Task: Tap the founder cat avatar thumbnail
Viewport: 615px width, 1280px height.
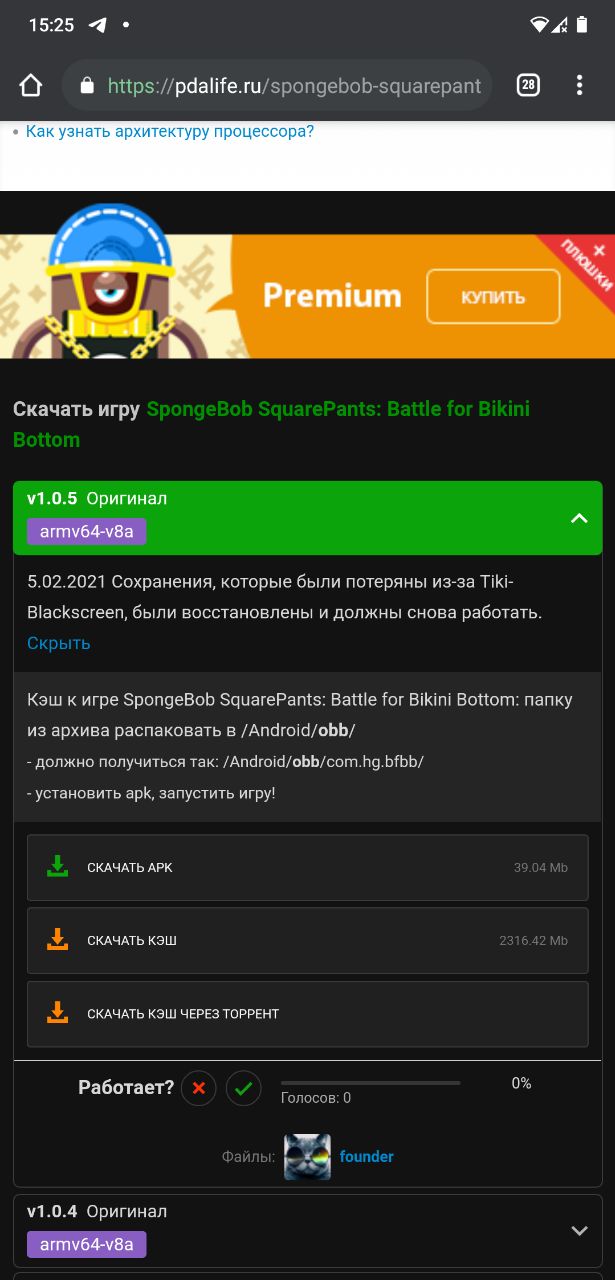Action: point(307,1157)
